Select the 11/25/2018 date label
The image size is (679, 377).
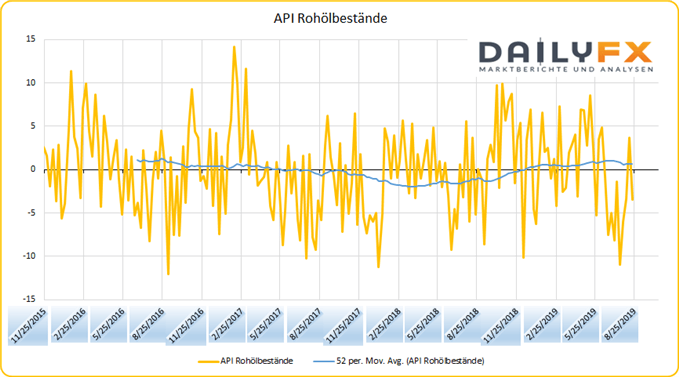click(x=501, y=326)
